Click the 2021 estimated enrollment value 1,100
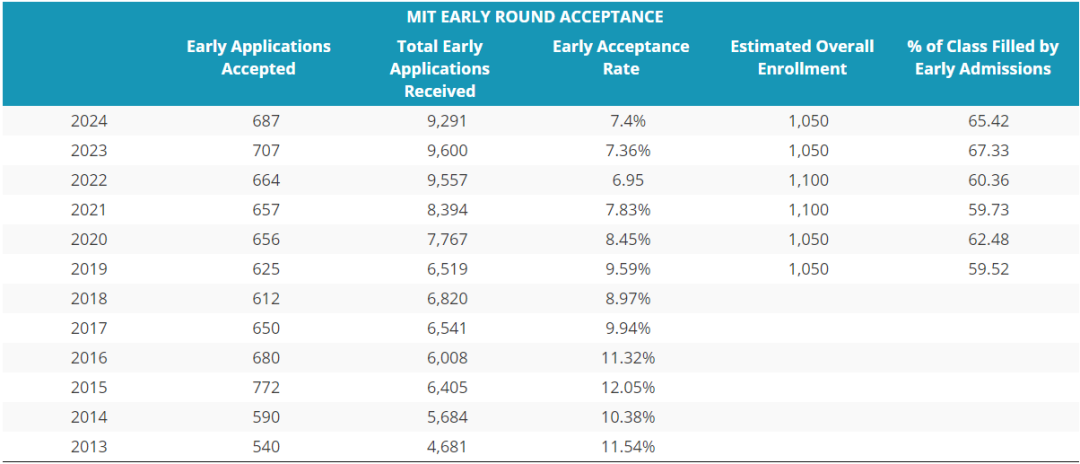The height and width of the screenshot is (464, 1080). tap(808, 210)
